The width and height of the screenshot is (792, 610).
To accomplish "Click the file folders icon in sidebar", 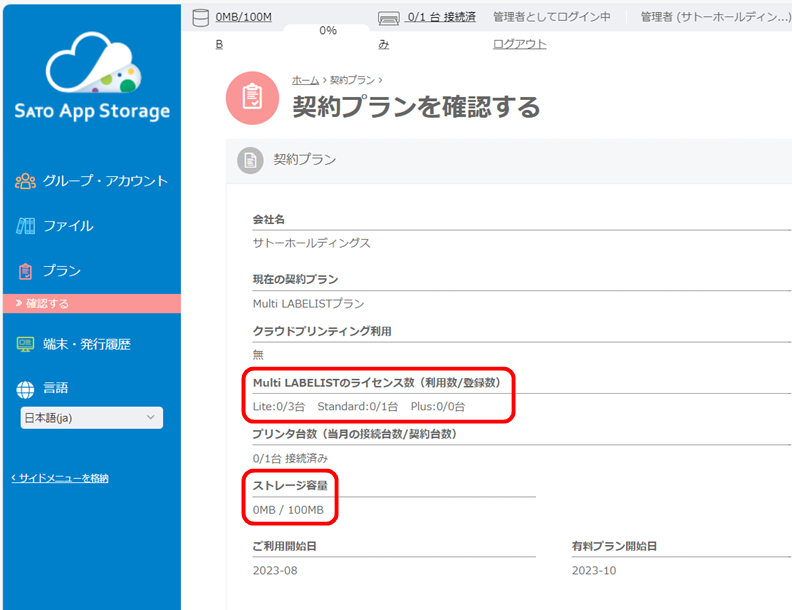I will pyautogui.click(x=25, y=226).
